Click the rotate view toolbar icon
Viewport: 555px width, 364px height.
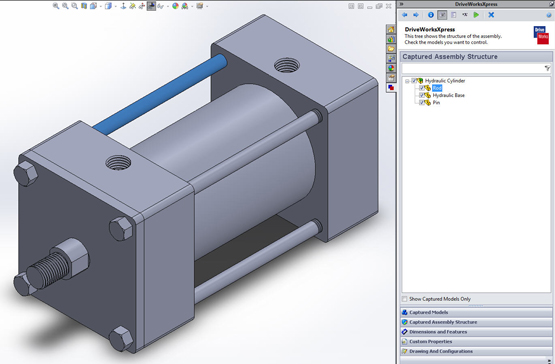tap(142, 6)
